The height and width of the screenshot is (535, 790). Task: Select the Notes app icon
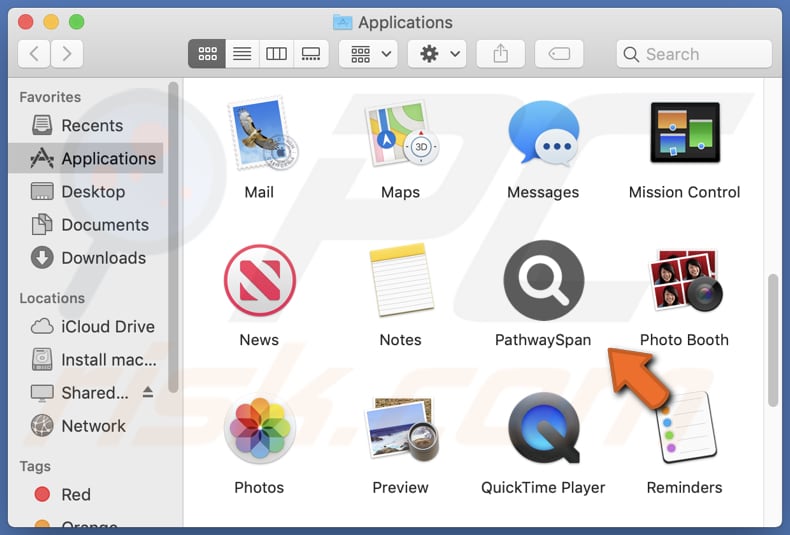pyautogui.click(x=402, y=280)
